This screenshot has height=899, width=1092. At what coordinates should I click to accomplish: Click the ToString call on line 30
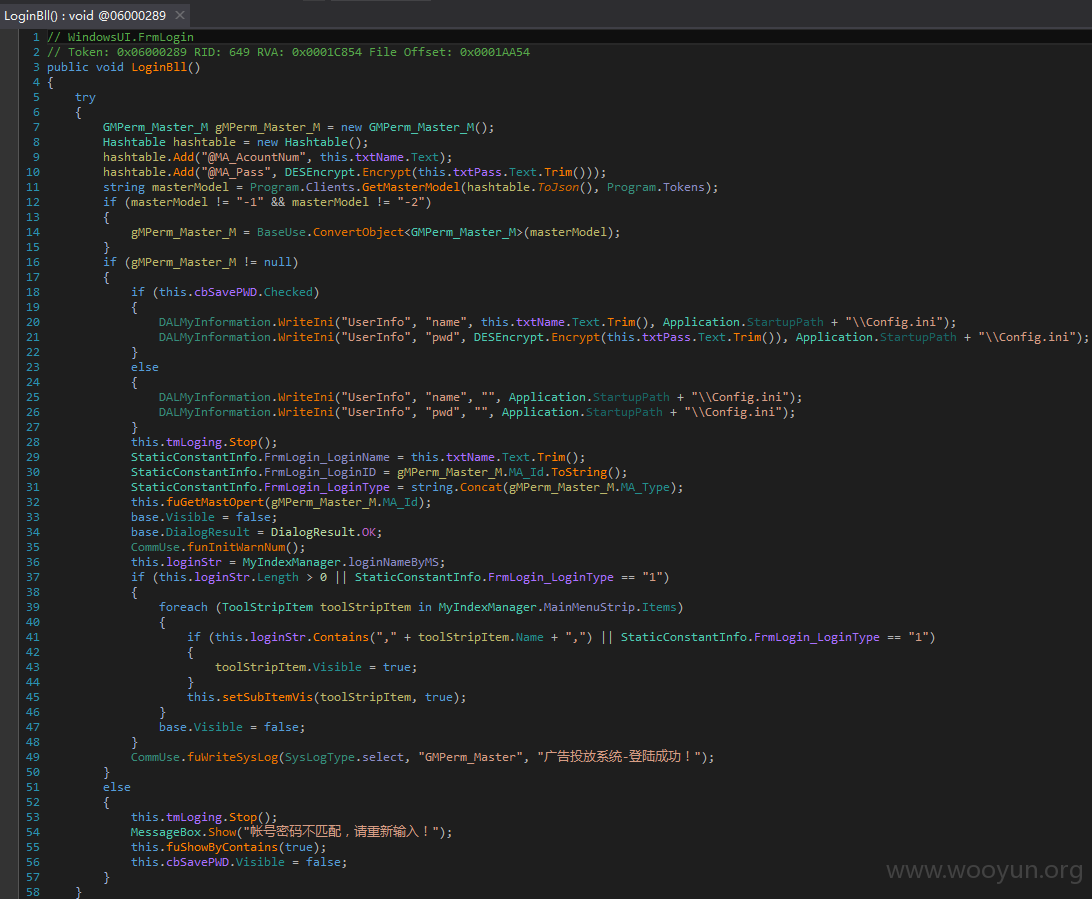579,472
